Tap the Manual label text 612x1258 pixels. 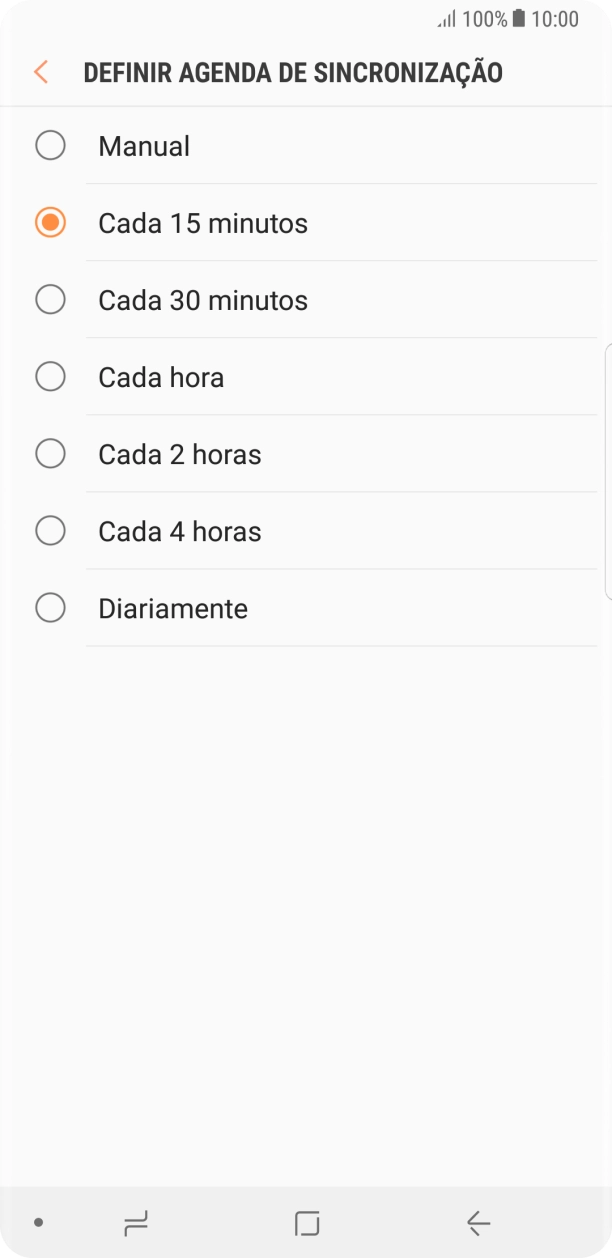point(142,145)
